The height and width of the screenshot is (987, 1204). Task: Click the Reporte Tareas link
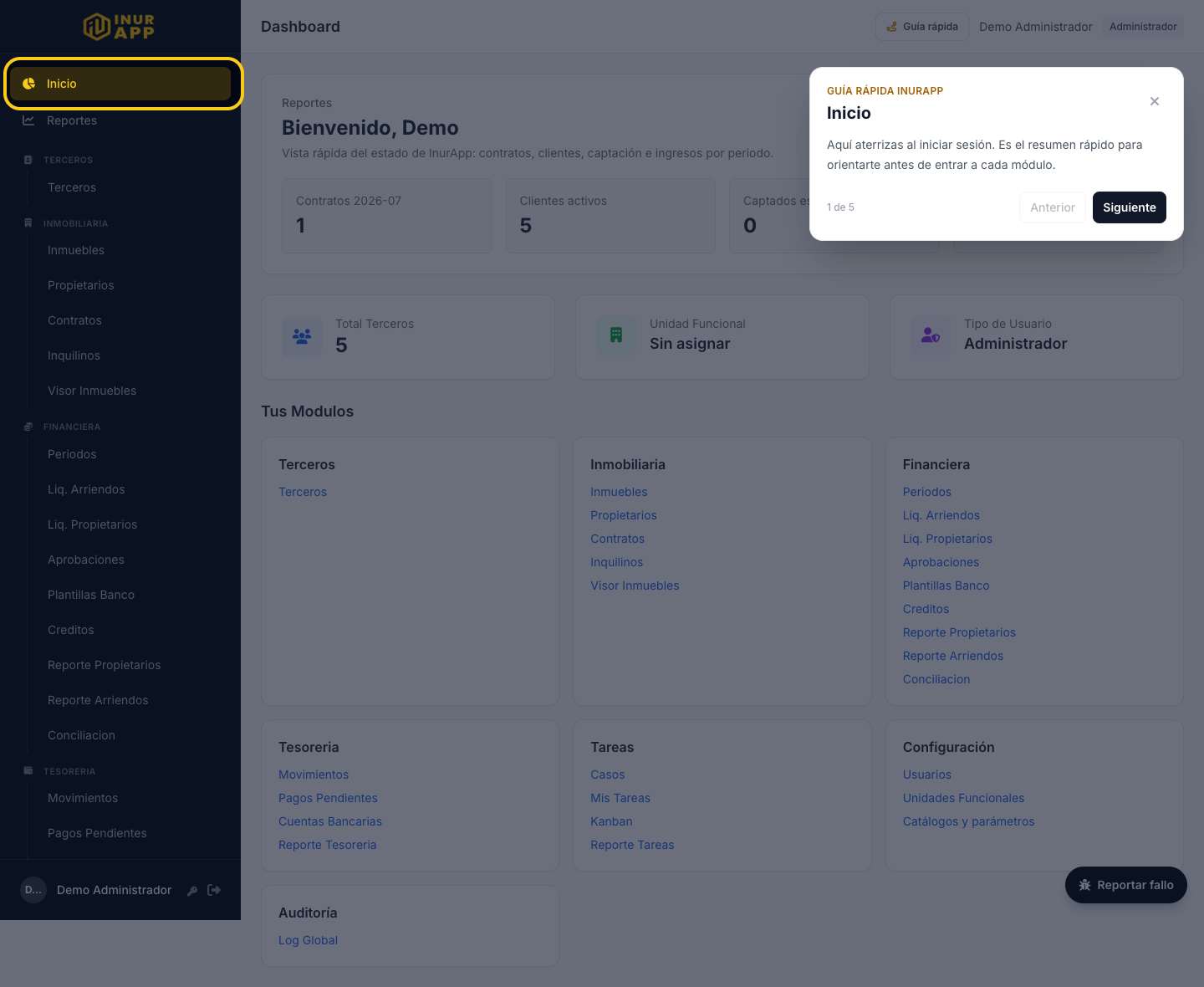pyautogui.click(x=632, y=845)
